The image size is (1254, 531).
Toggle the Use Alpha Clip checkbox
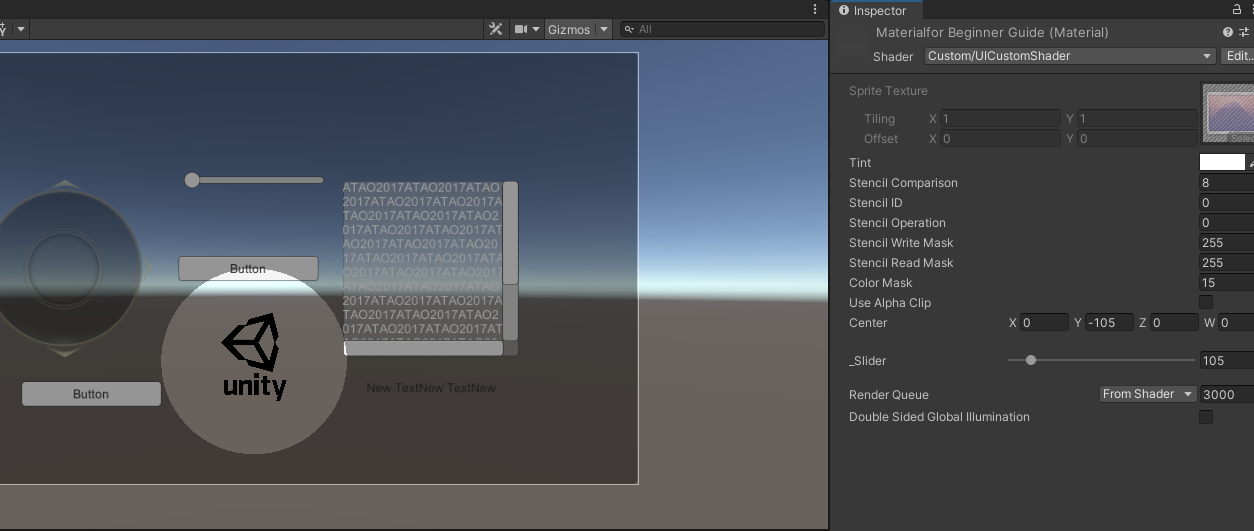pyautogui.click(x=1206, y=302)
